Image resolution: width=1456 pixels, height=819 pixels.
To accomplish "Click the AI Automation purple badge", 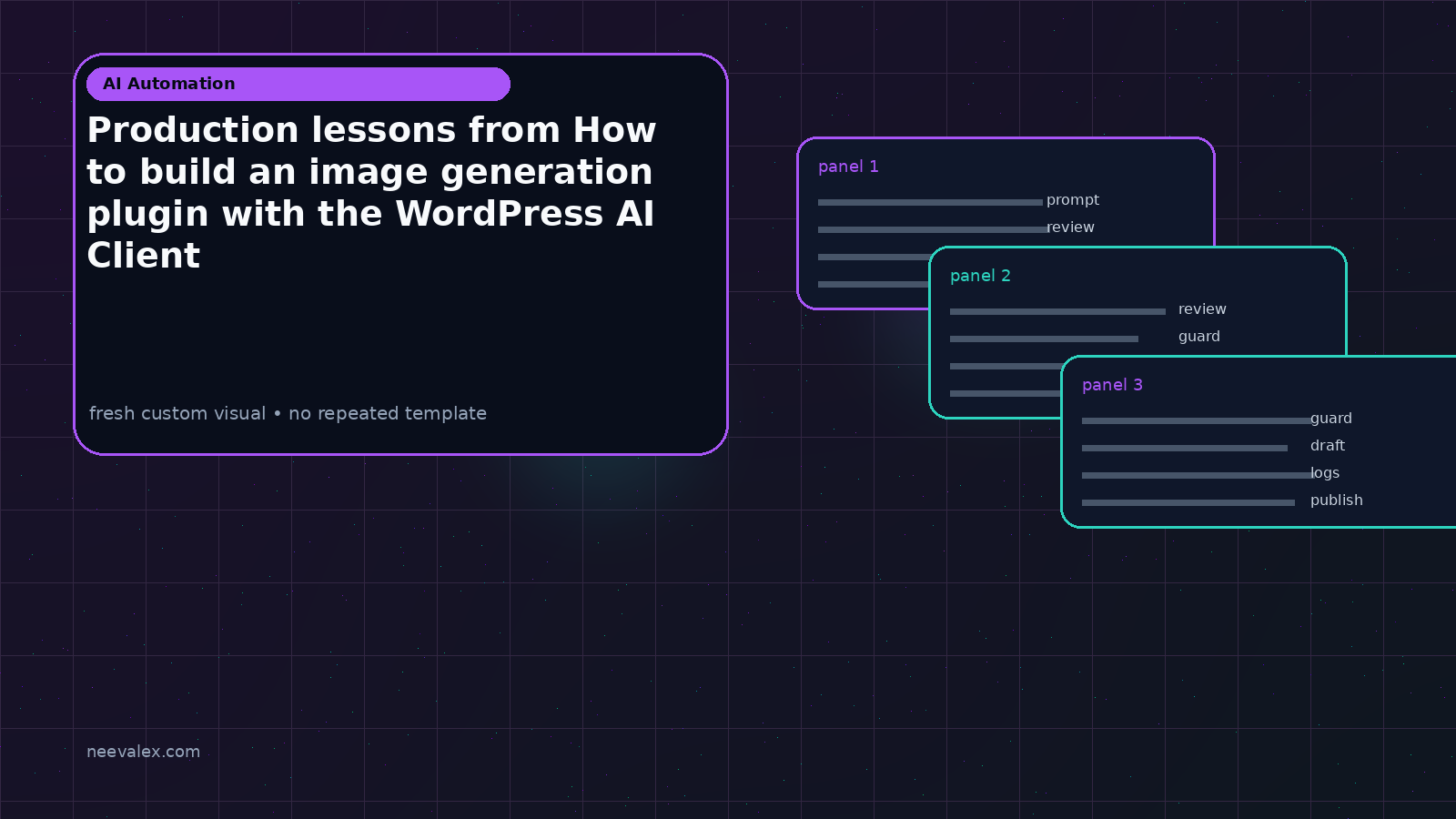I will (298, 84).
